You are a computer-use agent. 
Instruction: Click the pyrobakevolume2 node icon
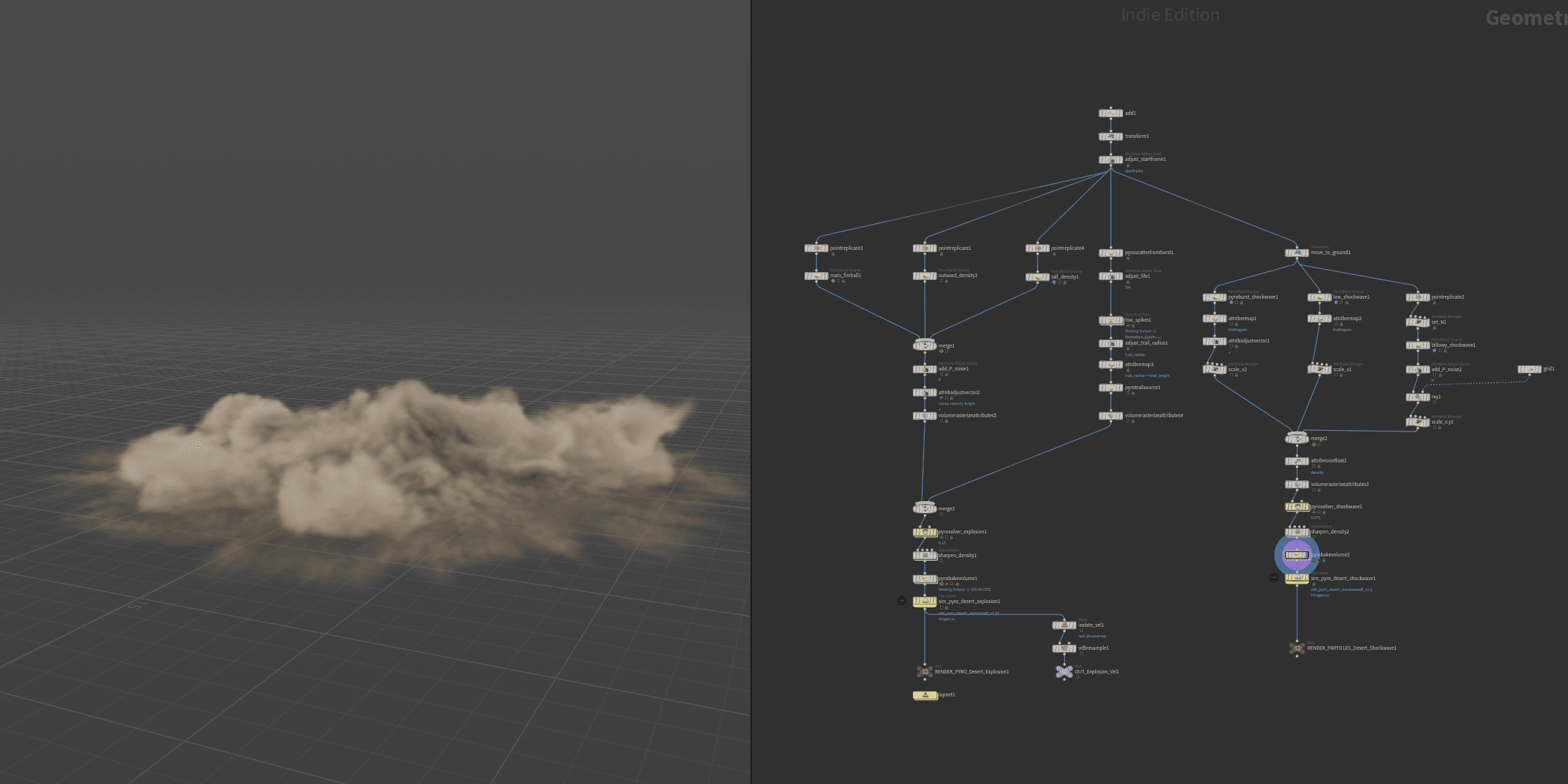click(1297, 555)
